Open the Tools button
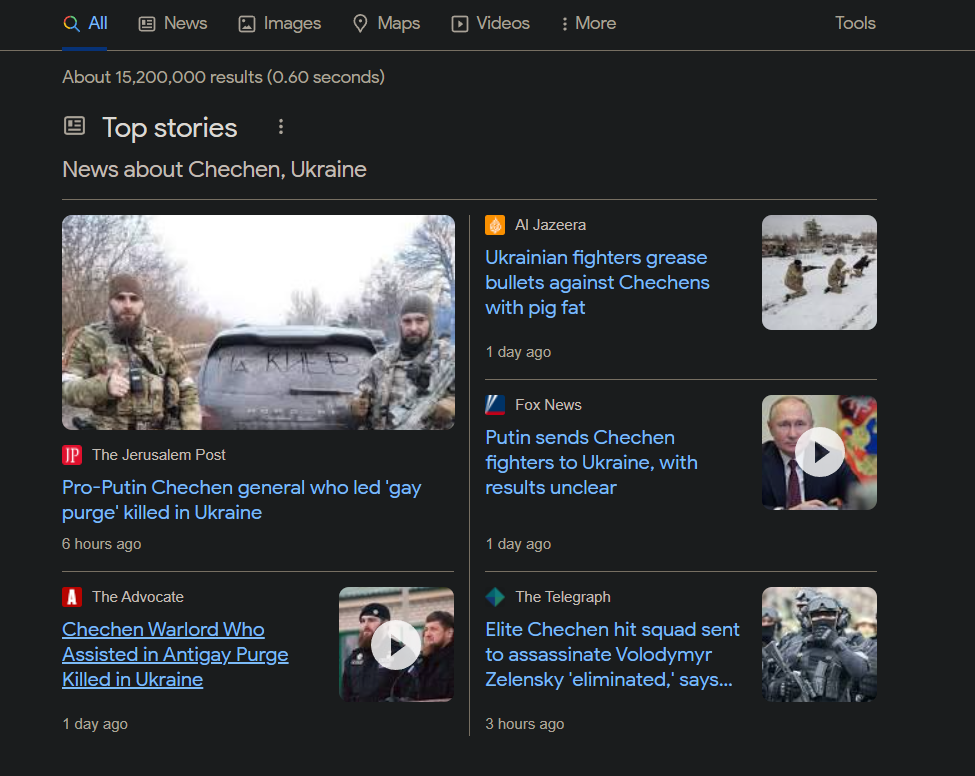This screenshot has height=776, width=975. (855, 24)
